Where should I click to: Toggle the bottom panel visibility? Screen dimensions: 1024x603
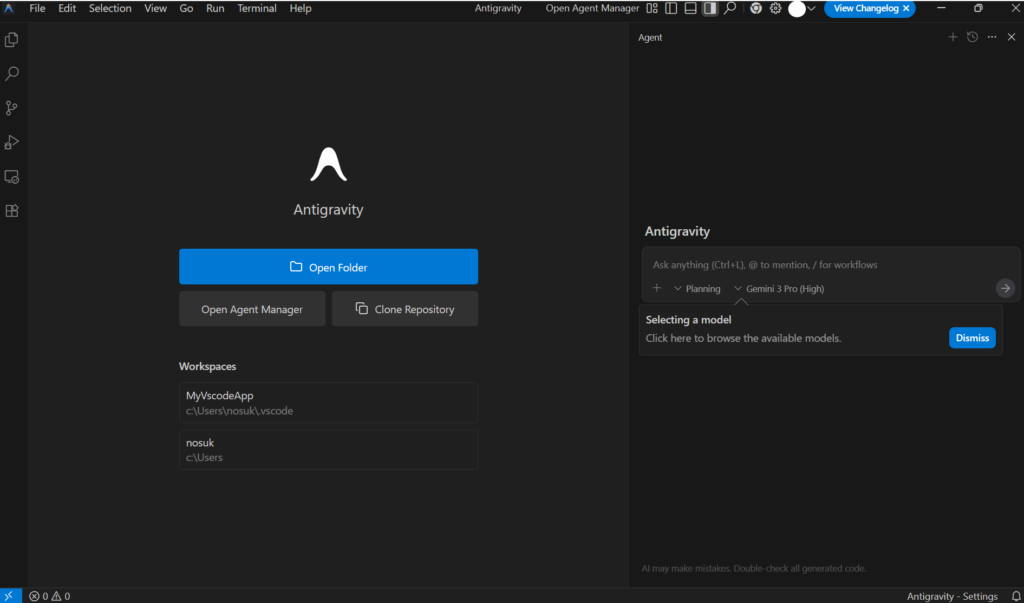pyautogui.click(x=690, y=8)
